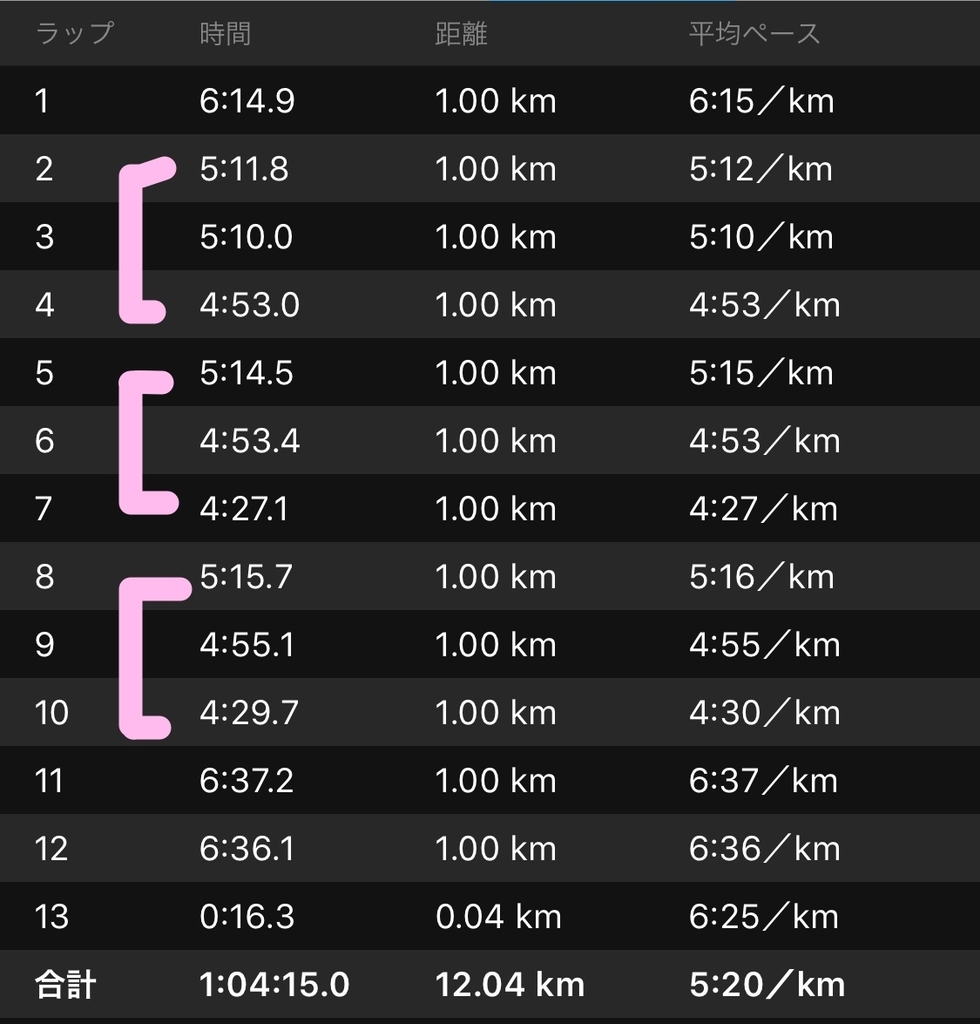Tap lap 13 distance 0.04 km

click(x=498, y=916)
